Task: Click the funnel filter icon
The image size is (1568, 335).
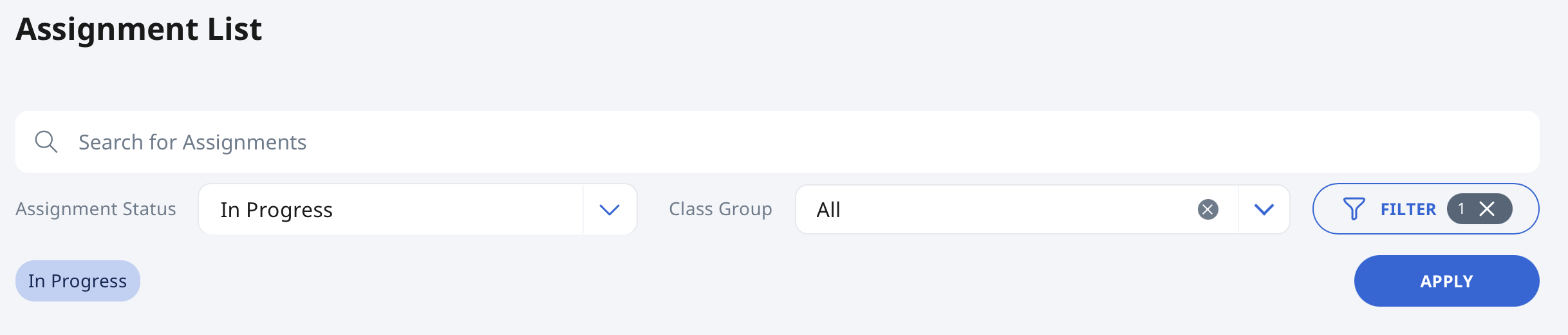Action: point(1354,209)
